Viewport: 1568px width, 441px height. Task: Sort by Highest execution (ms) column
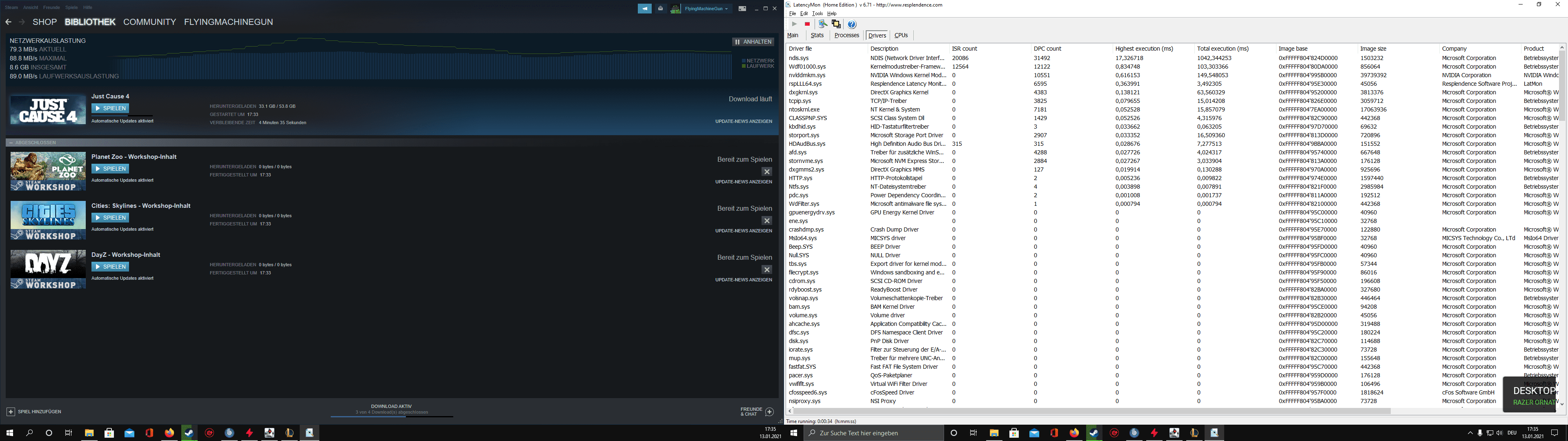pyautogui.click(x=1154, y=49)
